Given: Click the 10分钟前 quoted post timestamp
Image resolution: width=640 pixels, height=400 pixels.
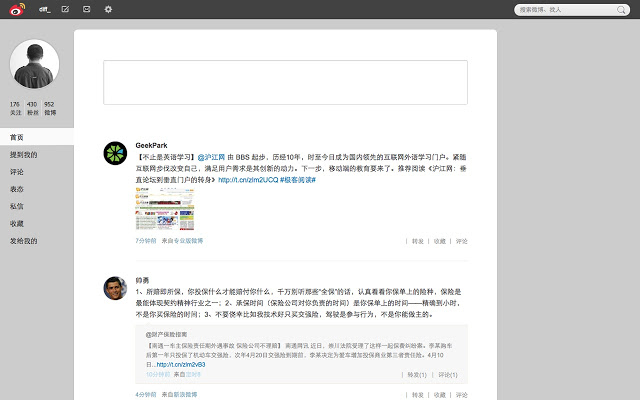Looking at the screenshot, I should tap(158, 374).
